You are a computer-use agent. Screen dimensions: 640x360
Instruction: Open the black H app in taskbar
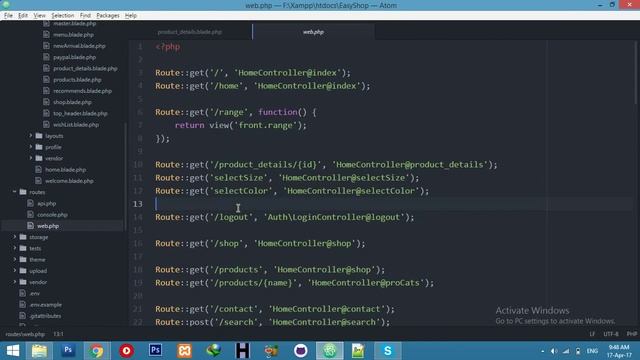coord(242,351)
